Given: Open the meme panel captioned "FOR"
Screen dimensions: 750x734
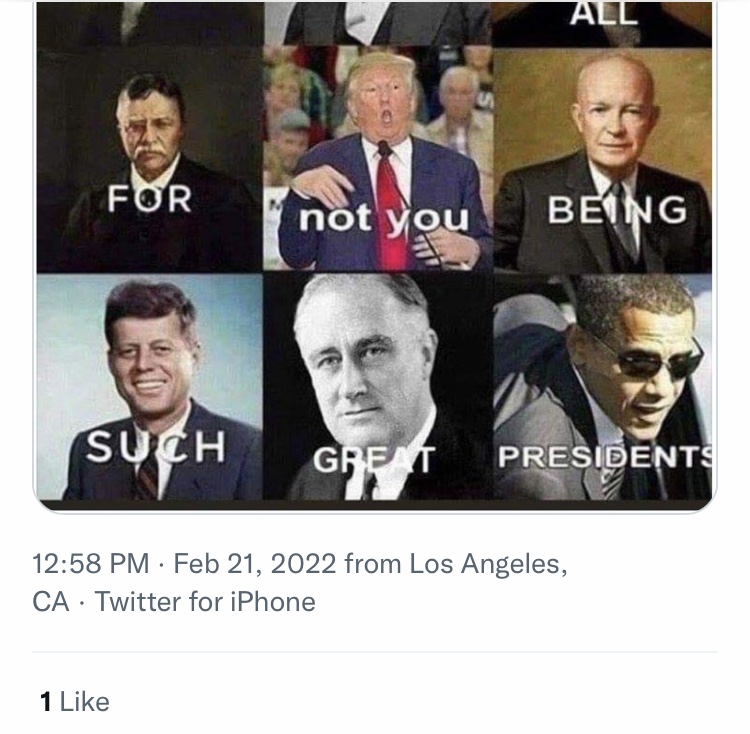Looking at the screenshot, I should pos(150,159).
